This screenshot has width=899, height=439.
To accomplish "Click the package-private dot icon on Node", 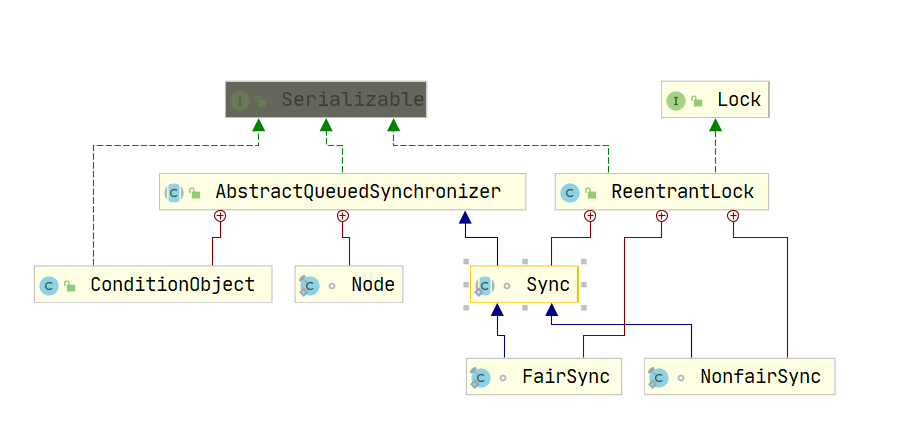I will pyautogui.click(x=332, y=286).
